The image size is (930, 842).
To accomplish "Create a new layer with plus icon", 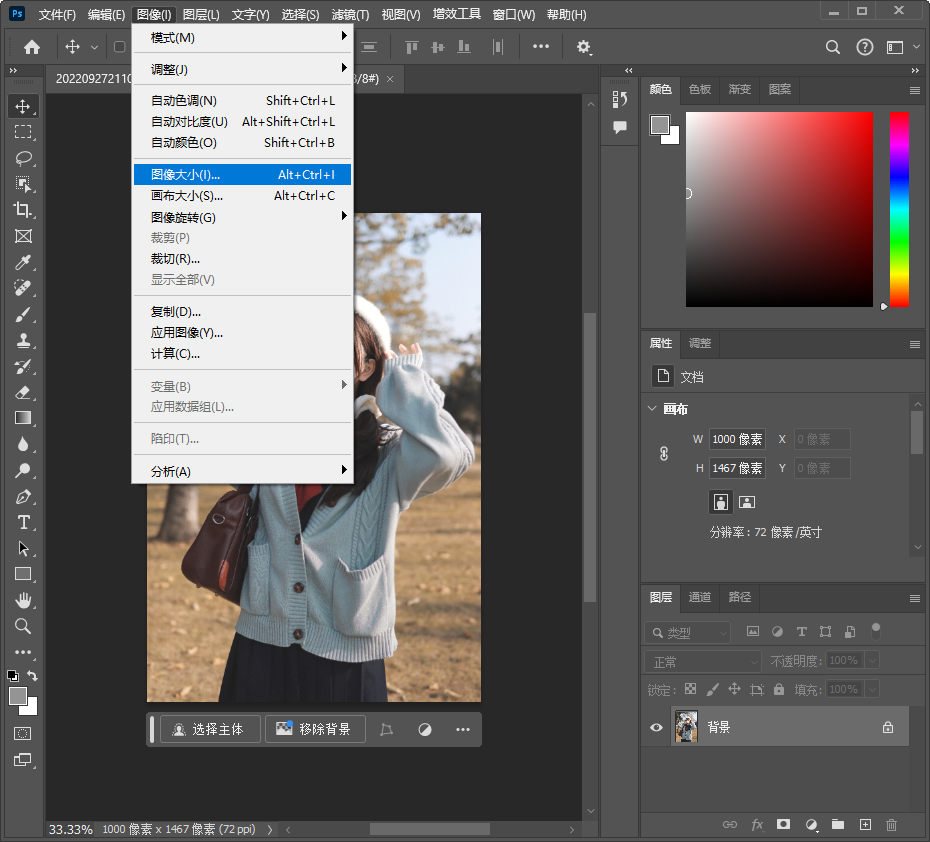I will pos(865,824).
